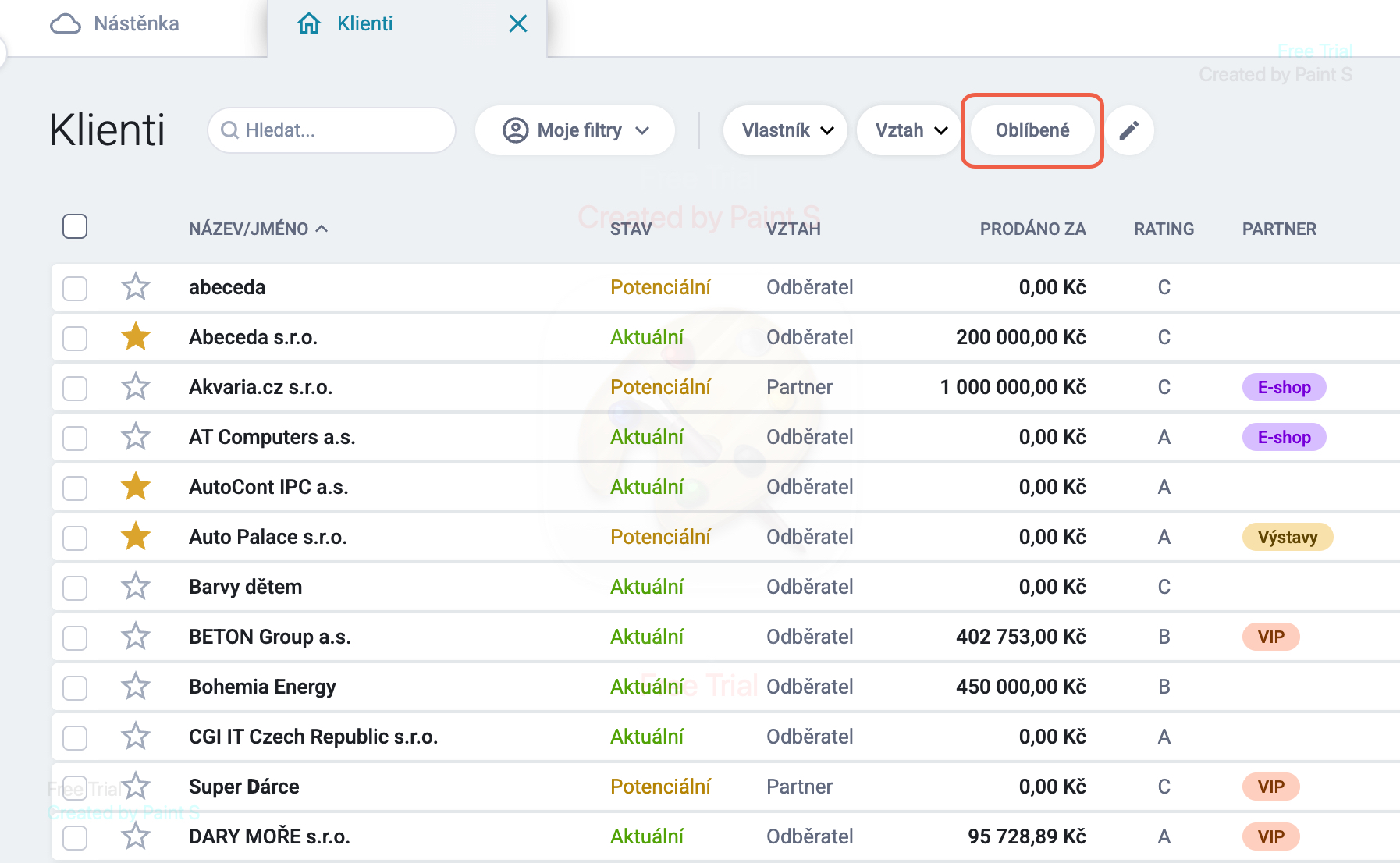Star the BETON Group a.s. client
The height and width of the screenshot is (863, 1400).
coord(136,636)
